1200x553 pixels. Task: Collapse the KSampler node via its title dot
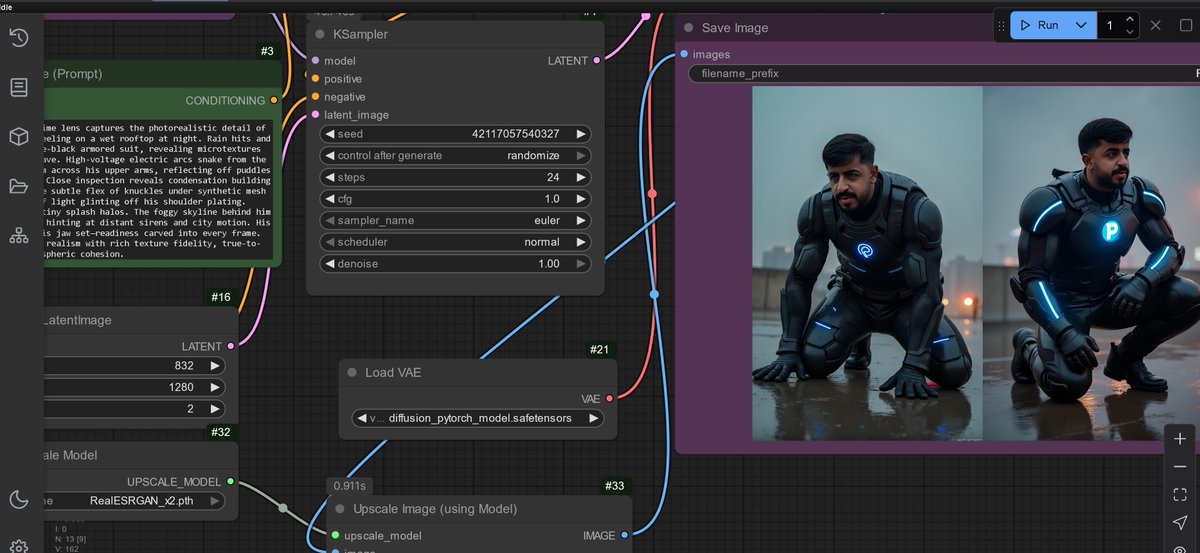click(x=320, y=34)
